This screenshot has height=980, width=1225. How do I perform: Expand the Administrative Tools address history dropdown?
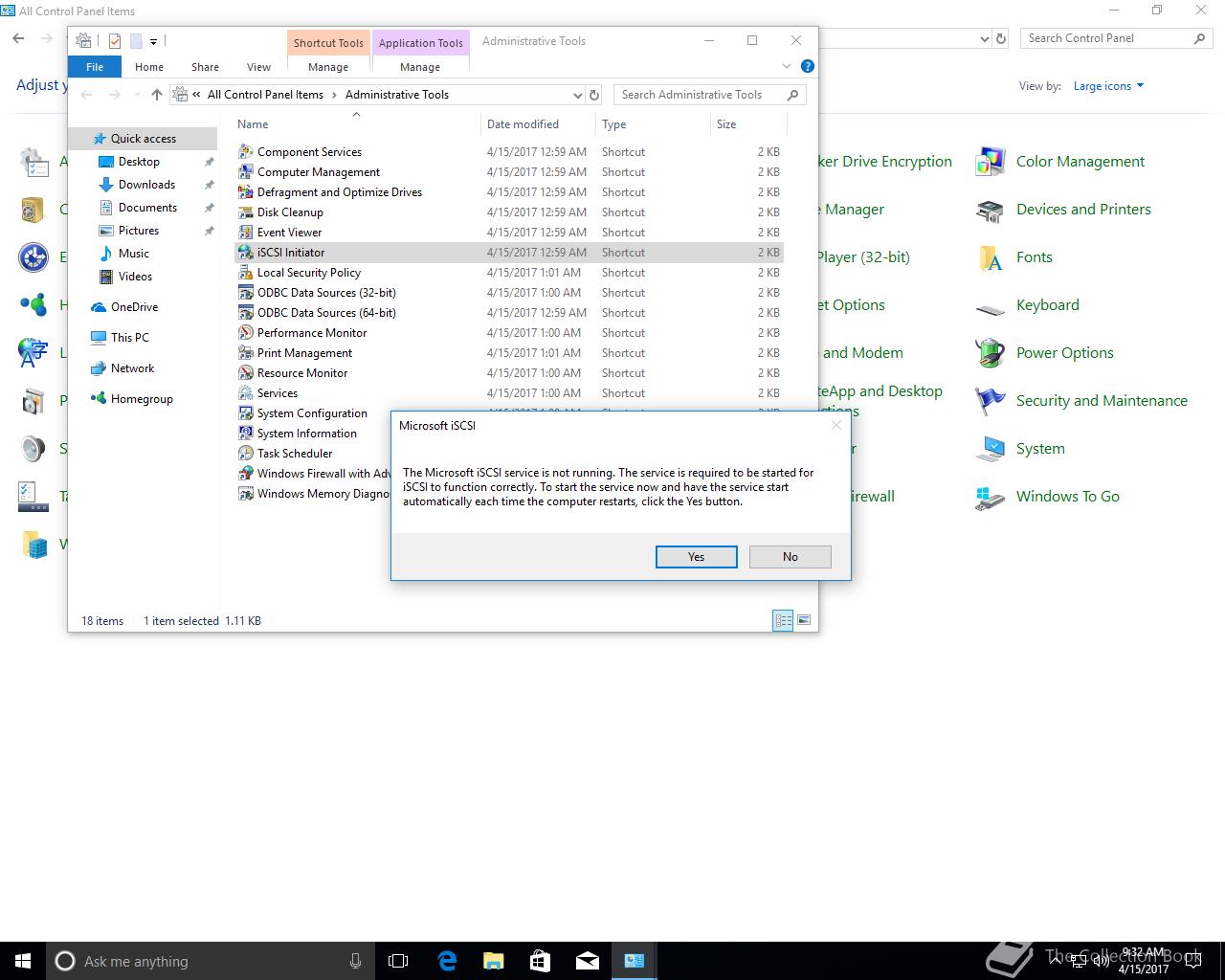(x=577, y=95)
